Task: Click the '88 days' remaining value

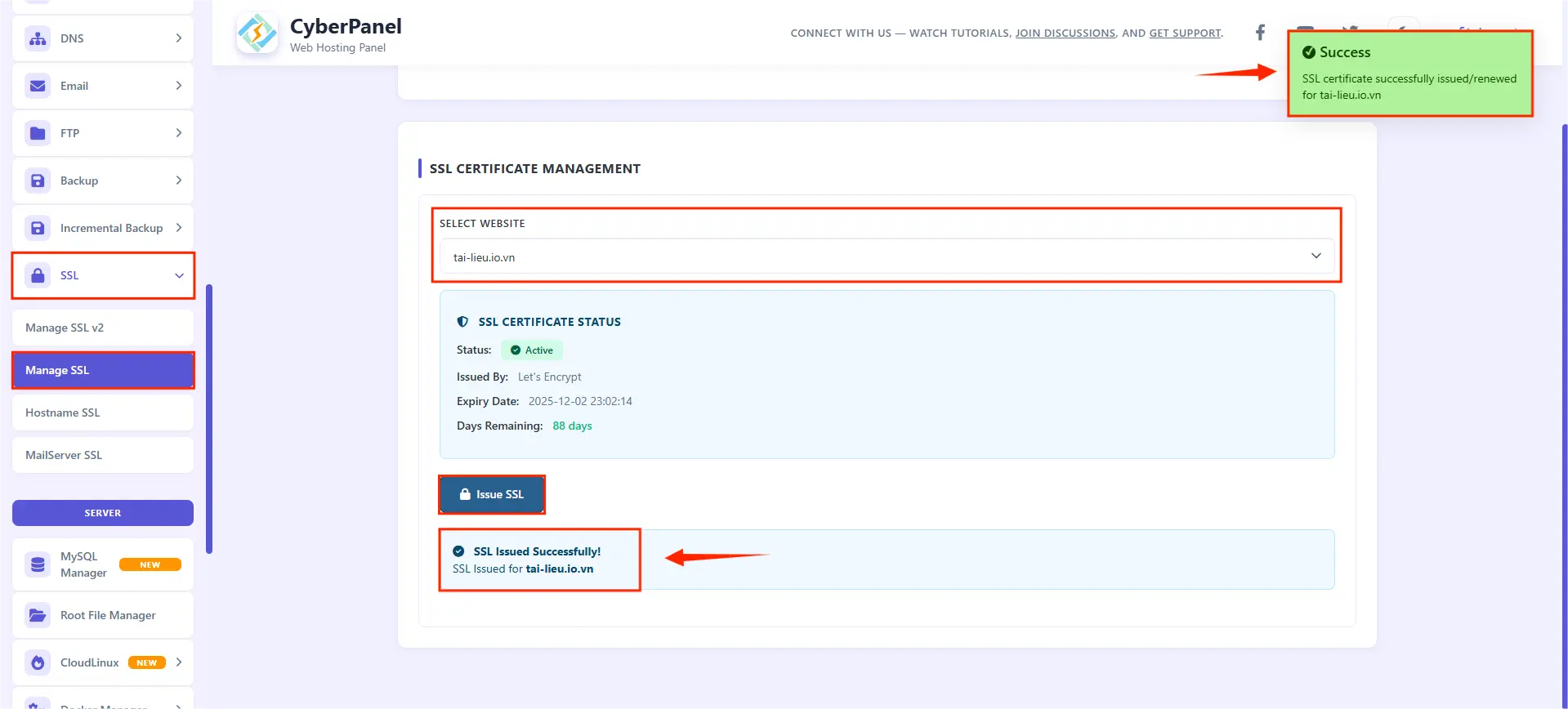Action: 572,426
